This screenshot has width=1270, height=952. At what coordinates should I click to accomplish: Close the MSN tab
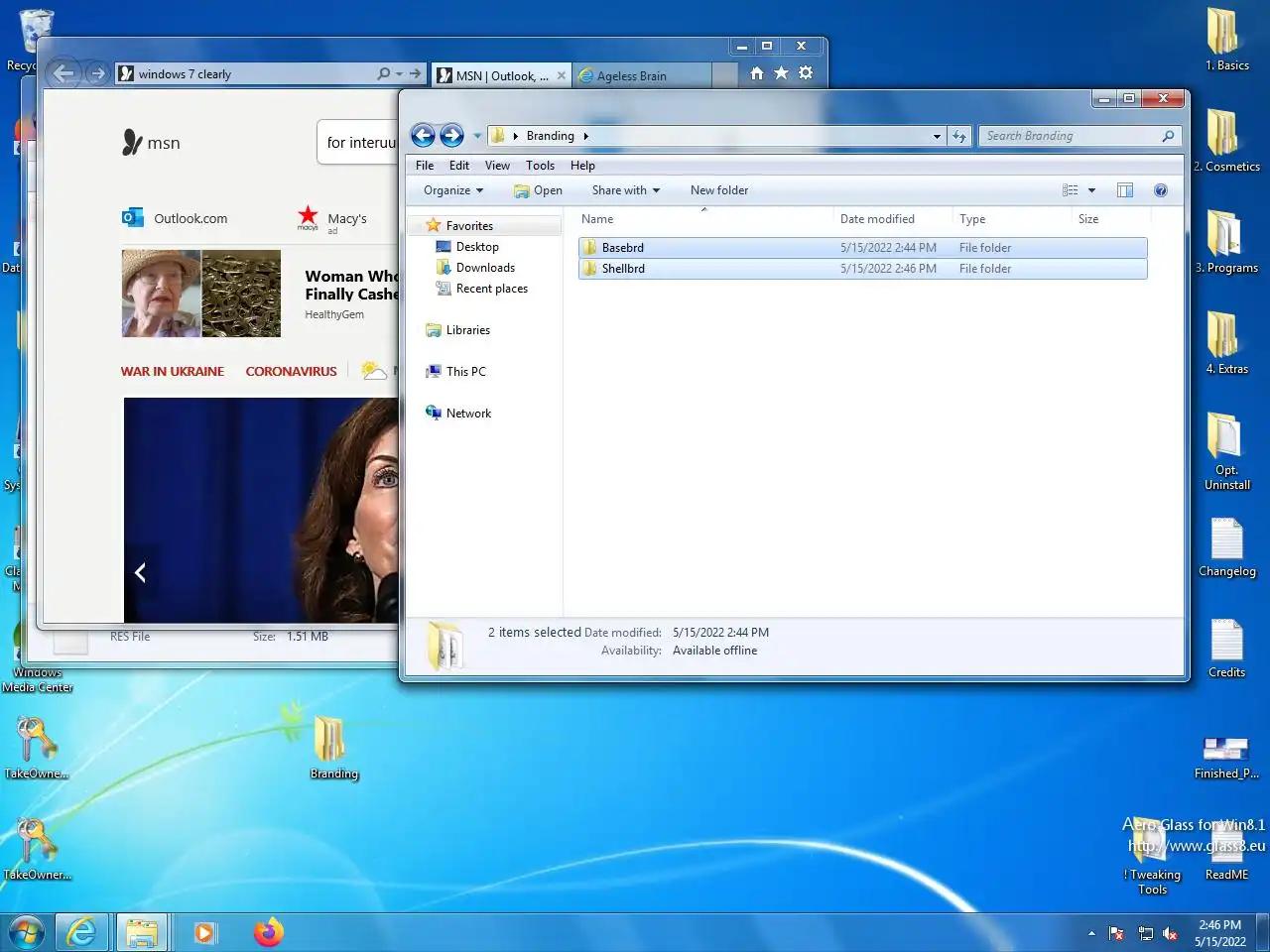tap(562, 75)
